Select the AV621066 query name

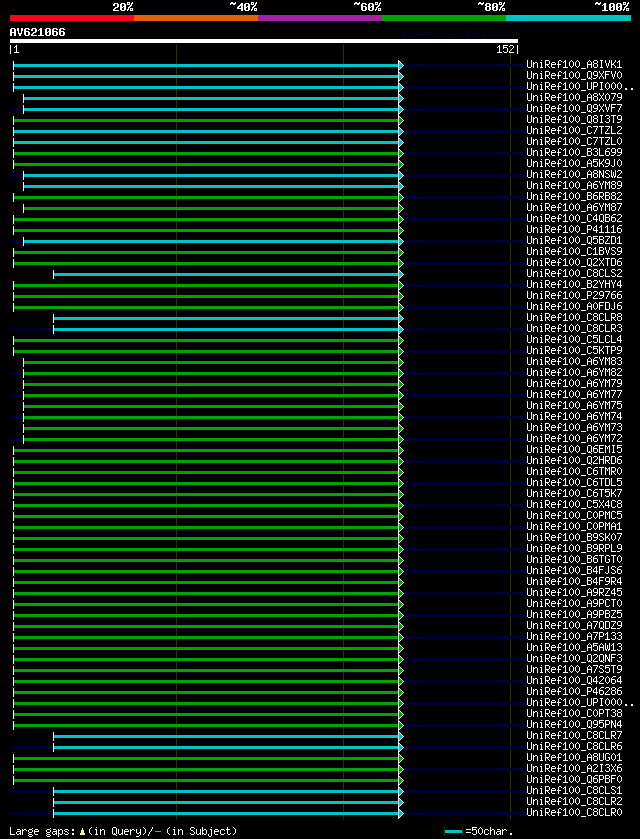[37, 32]
